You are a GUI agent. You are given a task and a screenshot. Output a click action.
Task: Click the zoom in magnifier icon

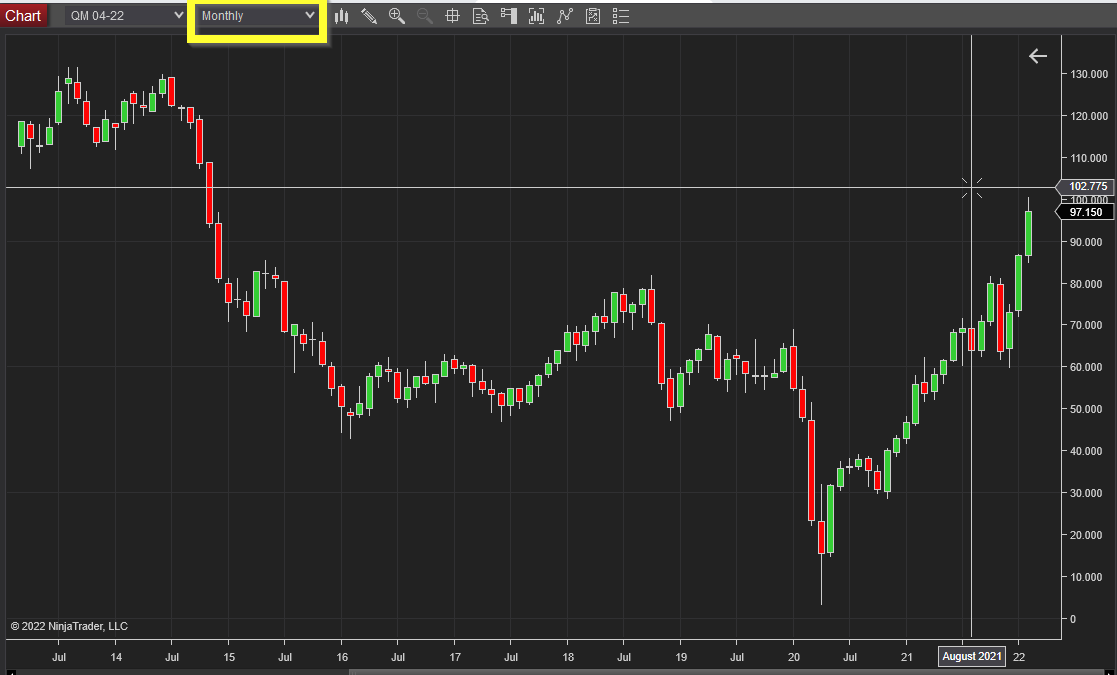click(397, 16)
